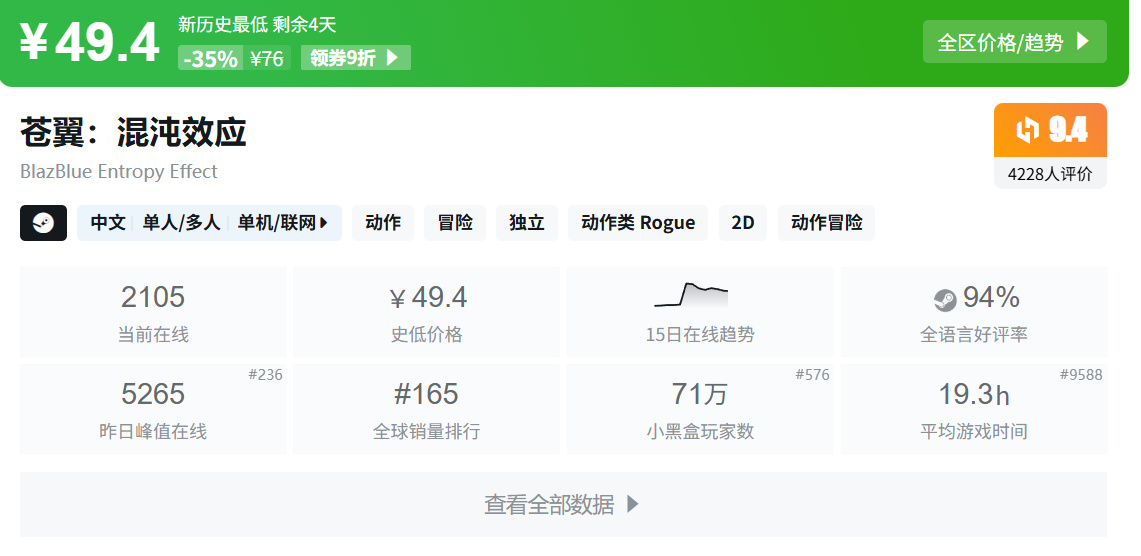Expand the 中文 单人/多人 单机/联网 info tag

(x=210, y=223)
